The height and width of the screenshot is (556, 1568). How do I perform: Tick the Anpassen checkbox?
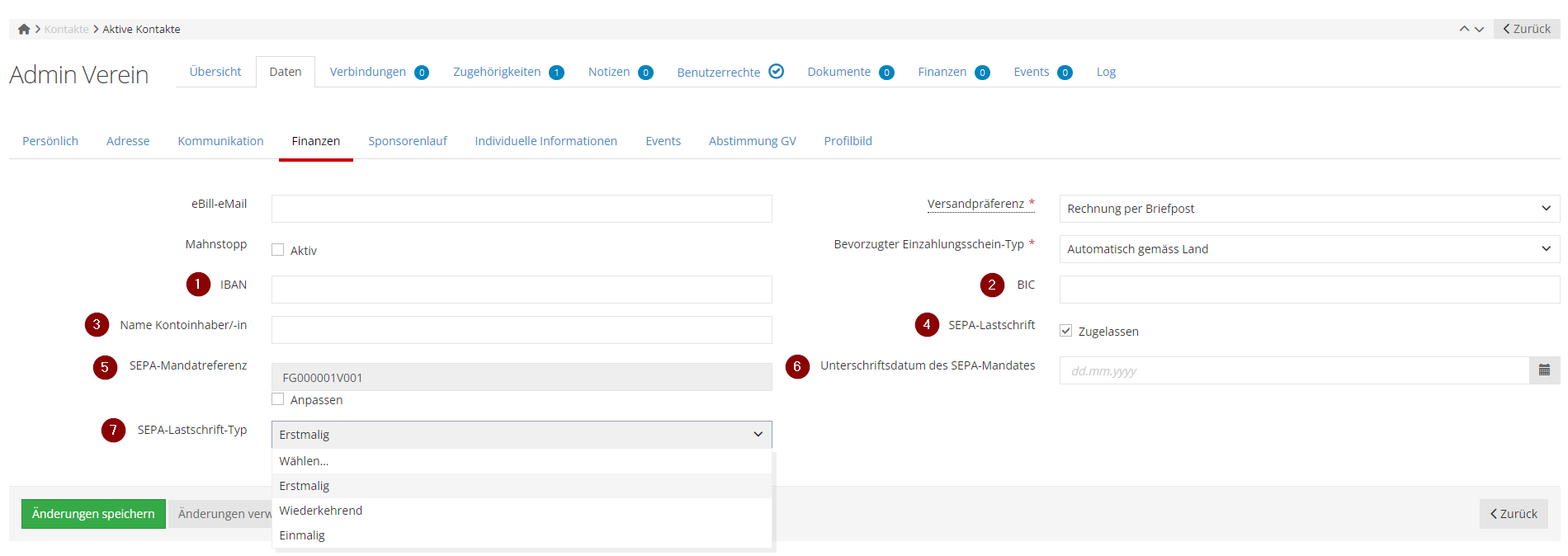(x=278, y=399)
